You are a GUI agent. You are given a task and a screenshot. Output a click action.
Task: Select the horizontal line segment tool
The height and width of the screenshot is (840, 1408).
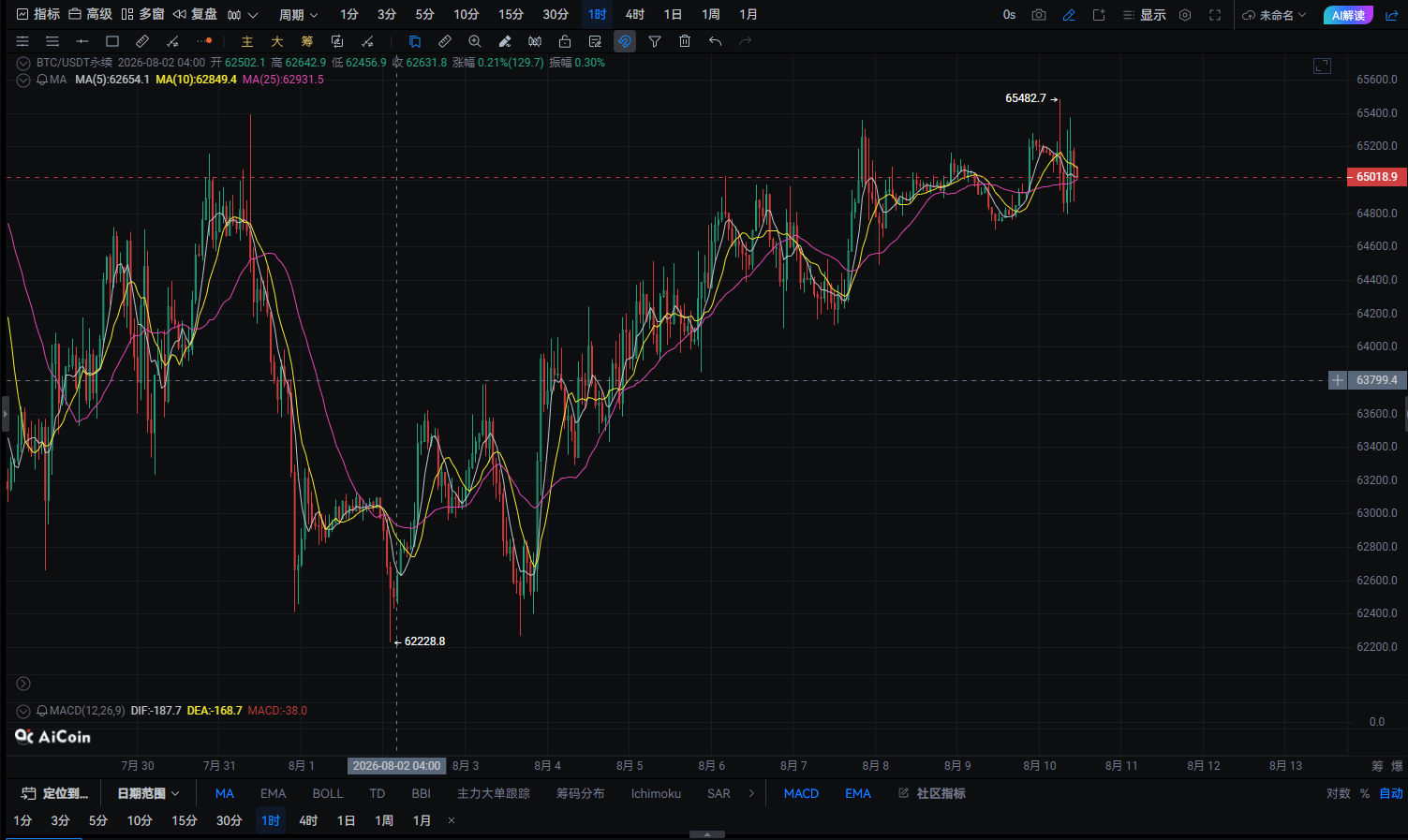82,41
